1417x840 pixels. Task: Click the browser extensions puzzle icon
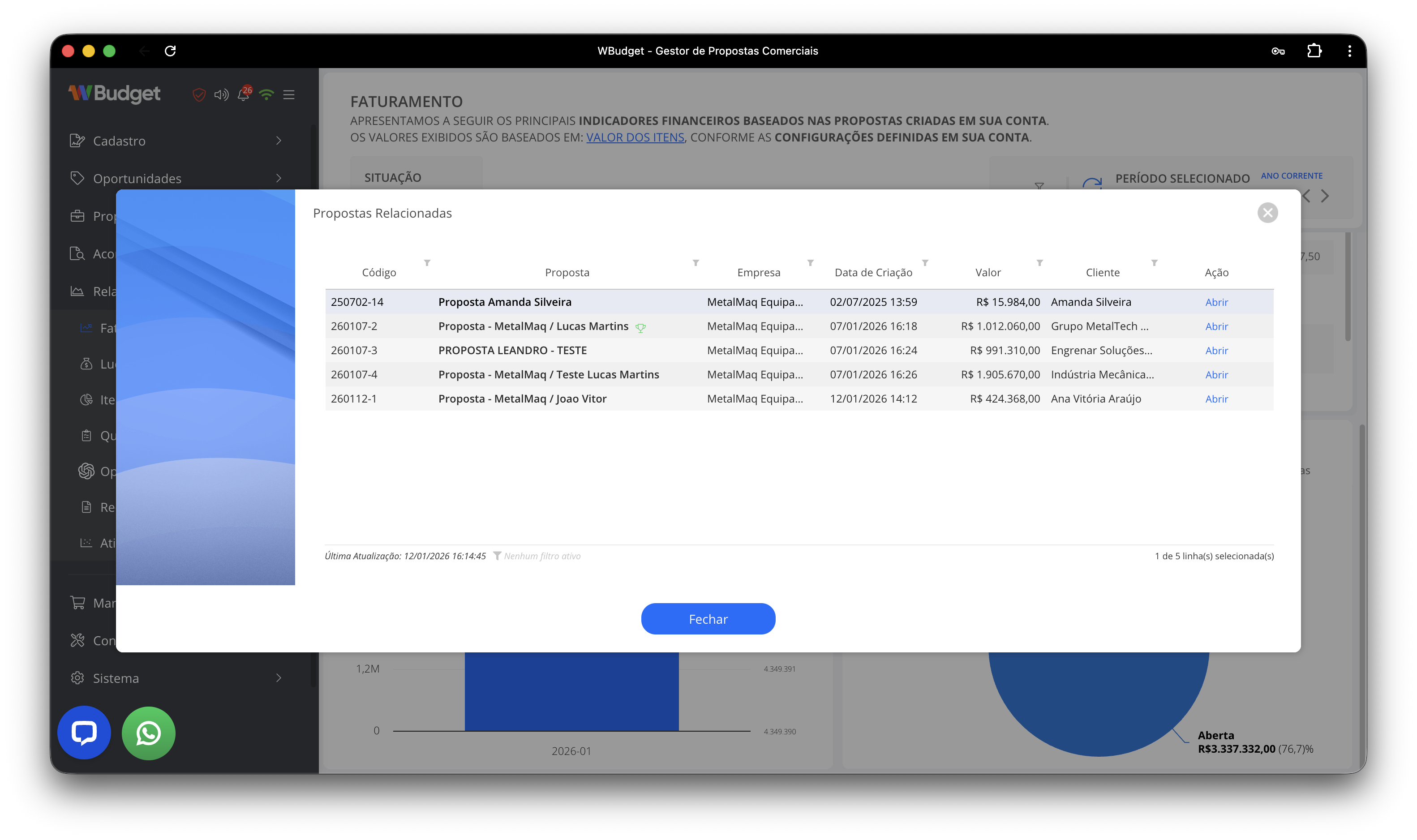pyautogui.click(x=1314, y=51)
